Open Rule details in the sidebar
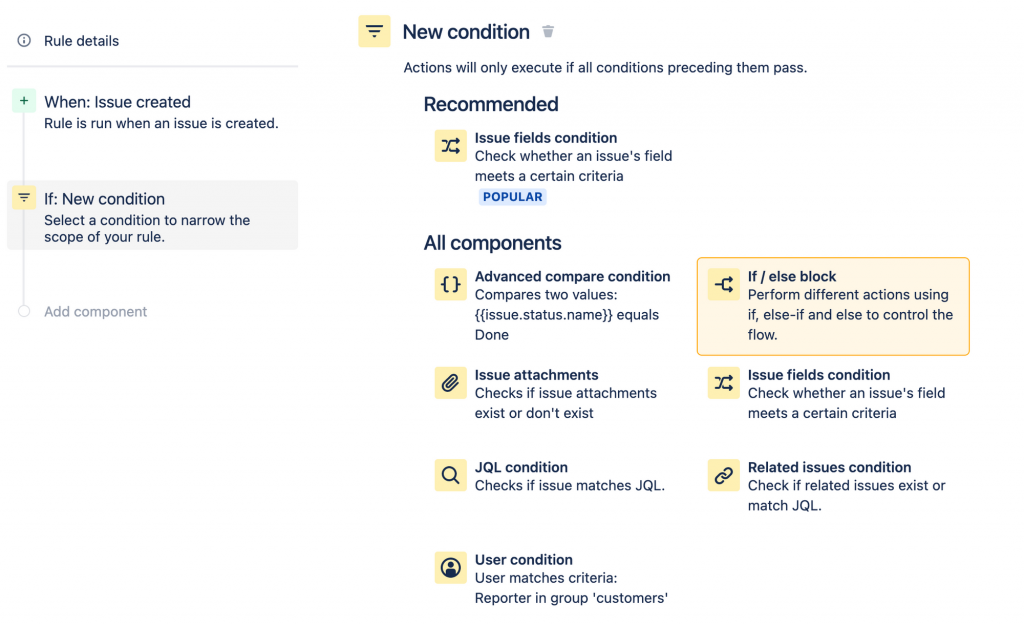1024x624 pixels. pos(81,41)
